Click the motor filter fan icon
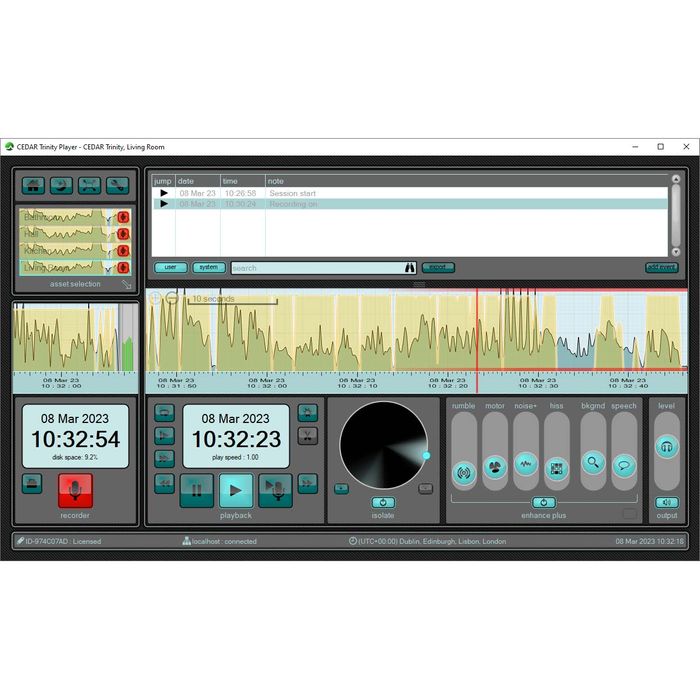Image resolution: width=700 pixels, height=700 pixels. (x=495, y=467)
